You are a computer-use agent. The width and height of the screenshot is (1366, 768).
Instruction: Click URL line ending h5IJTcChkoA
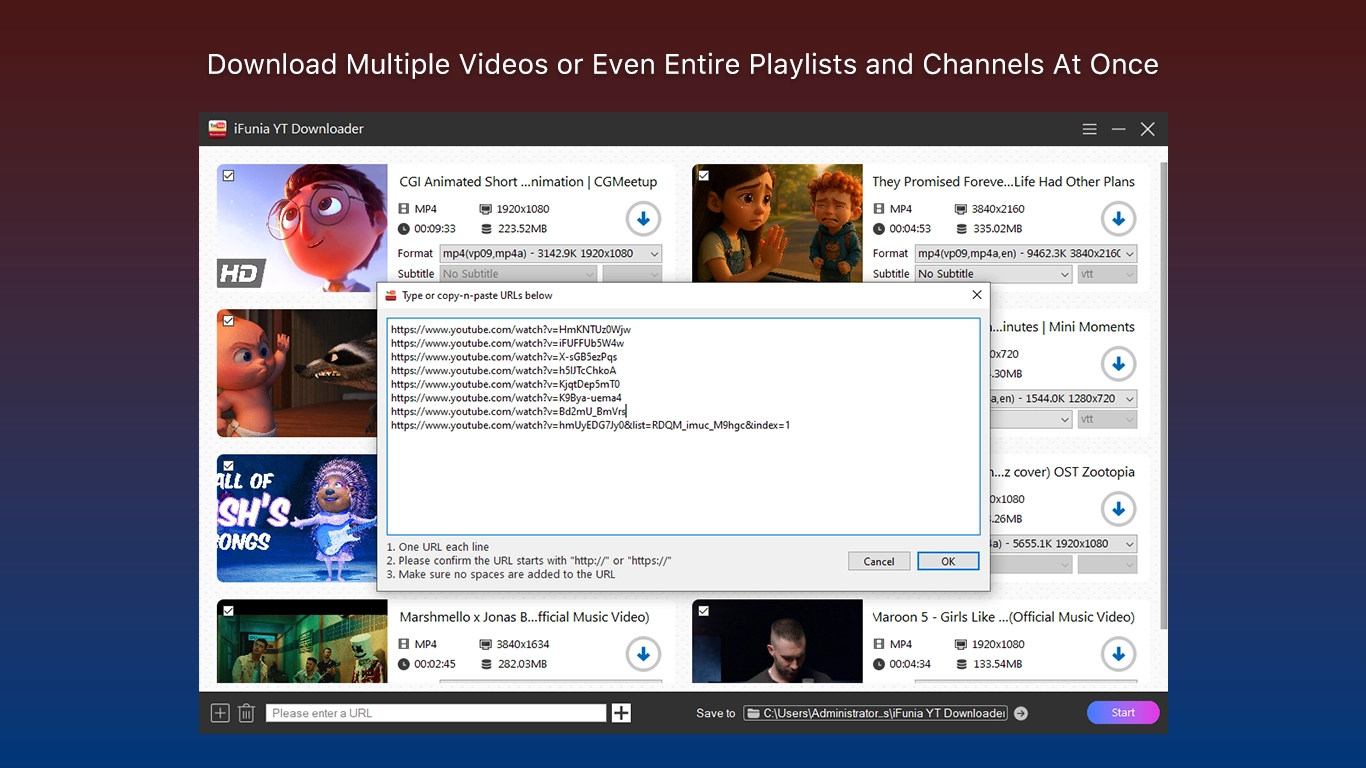point(504,370)
